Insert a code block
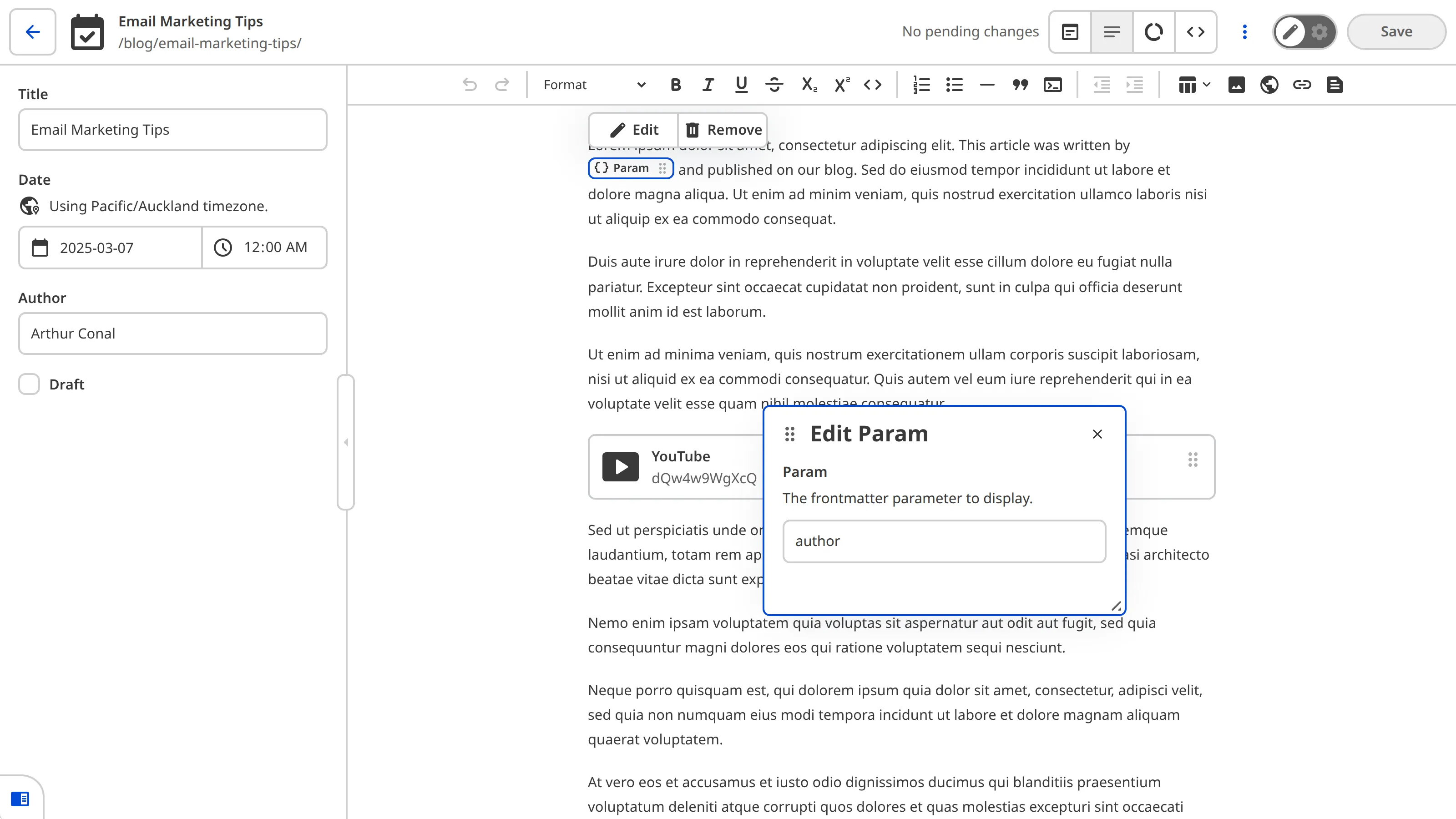The width and height of the screenshot is (1456, 819). [1053, 85]
